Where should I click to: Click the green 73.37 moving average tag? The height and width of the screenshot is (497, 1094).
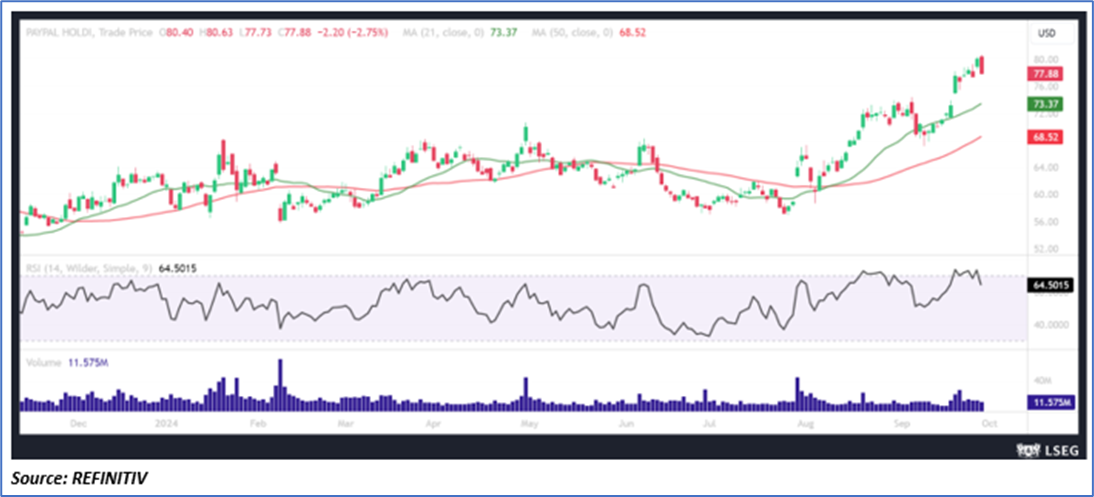[1046, 104]
